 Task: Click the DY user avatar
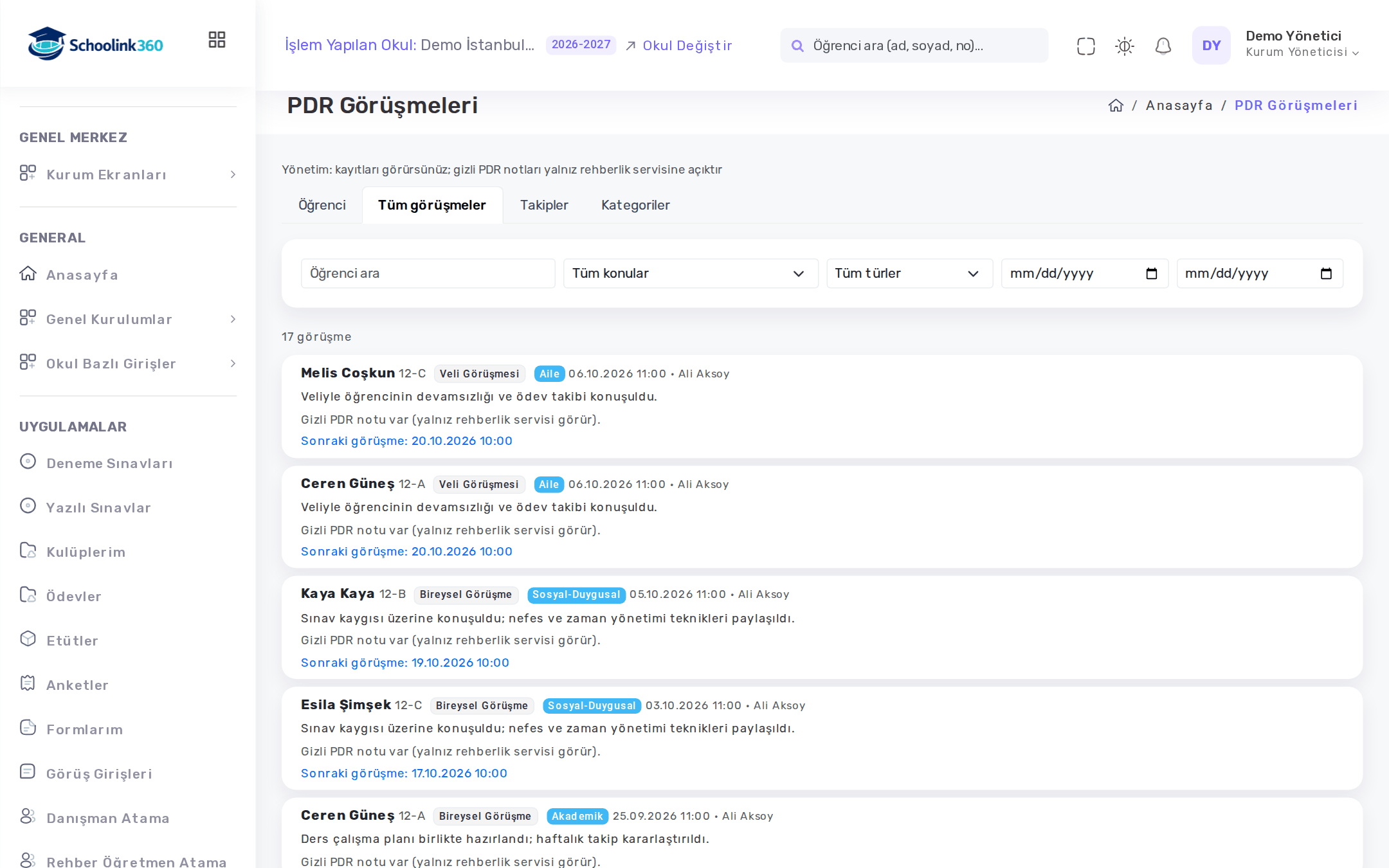pos(1211,45)
